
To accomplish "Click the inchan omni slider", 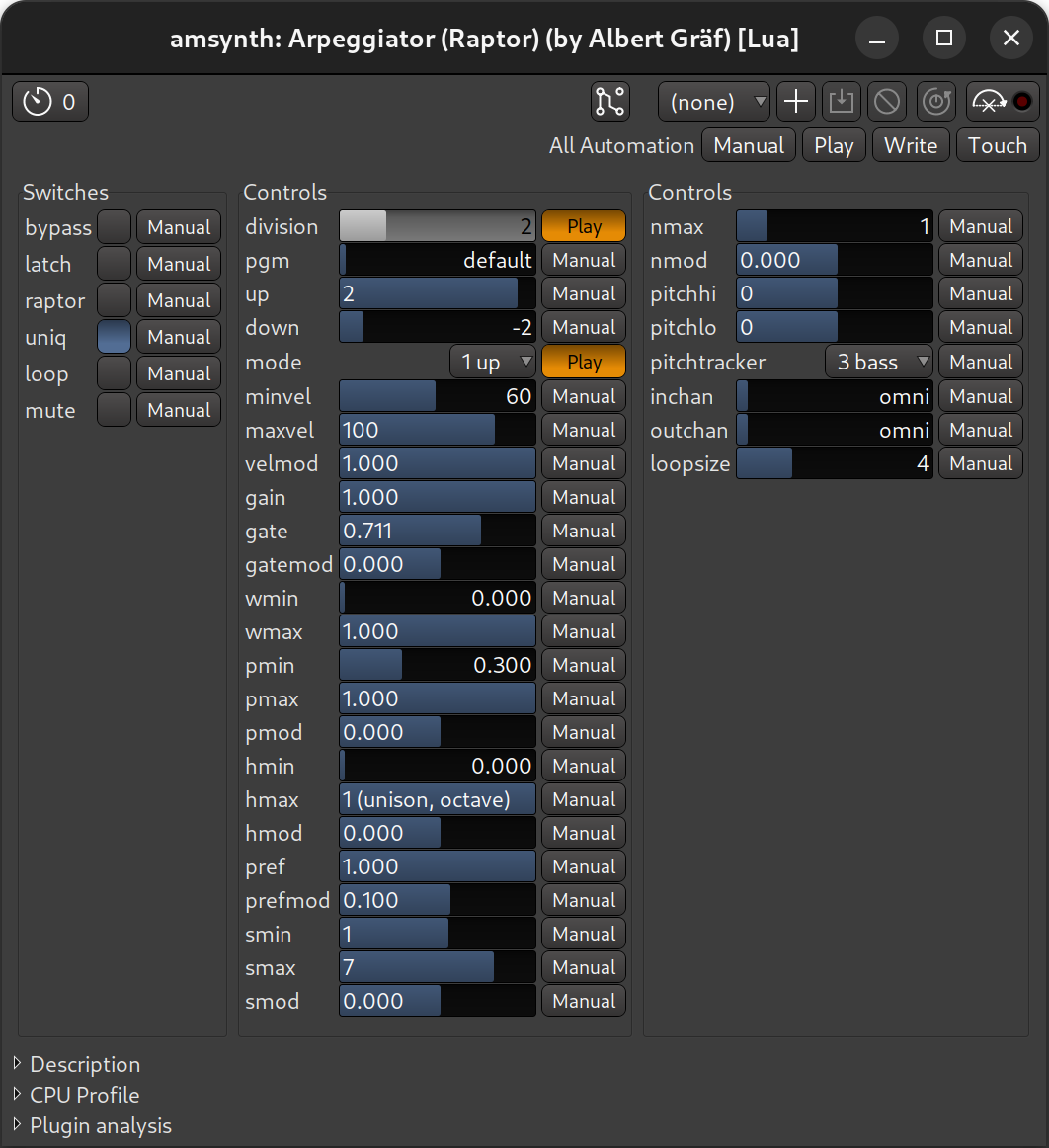I will click(835, 396).
